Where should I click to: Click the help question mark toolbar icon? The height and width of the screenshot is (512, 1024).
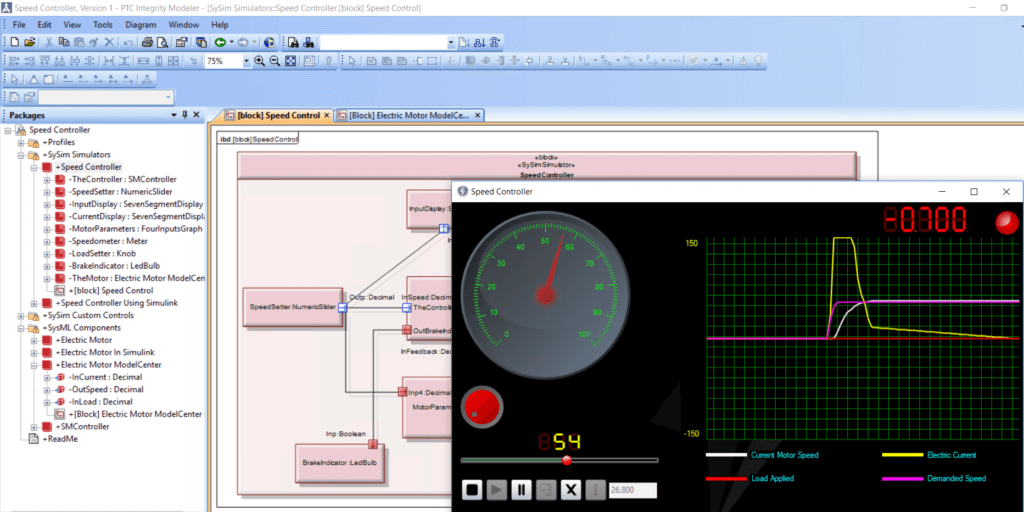tap(328, 61)
